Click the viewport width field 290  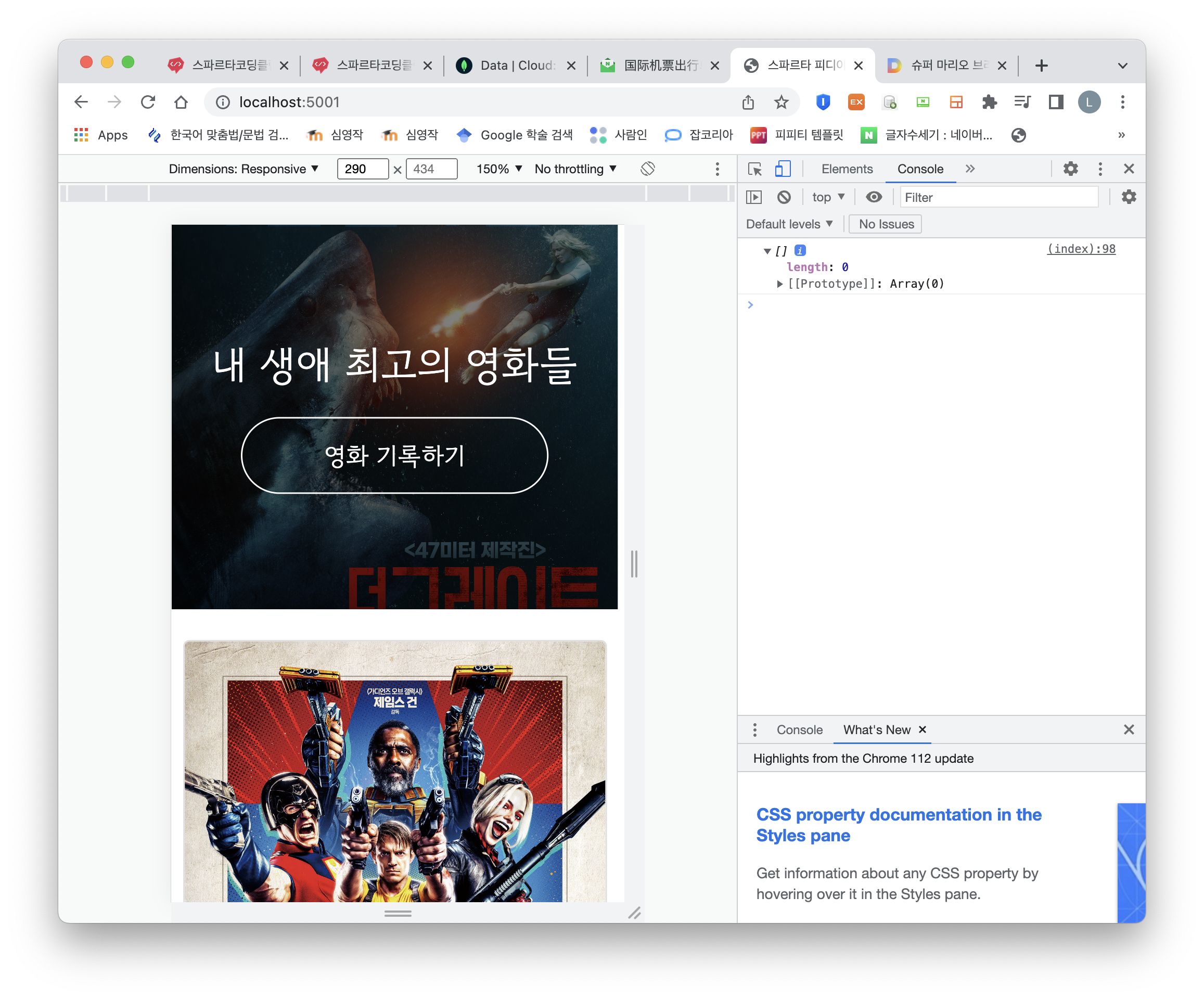point(363,169)
